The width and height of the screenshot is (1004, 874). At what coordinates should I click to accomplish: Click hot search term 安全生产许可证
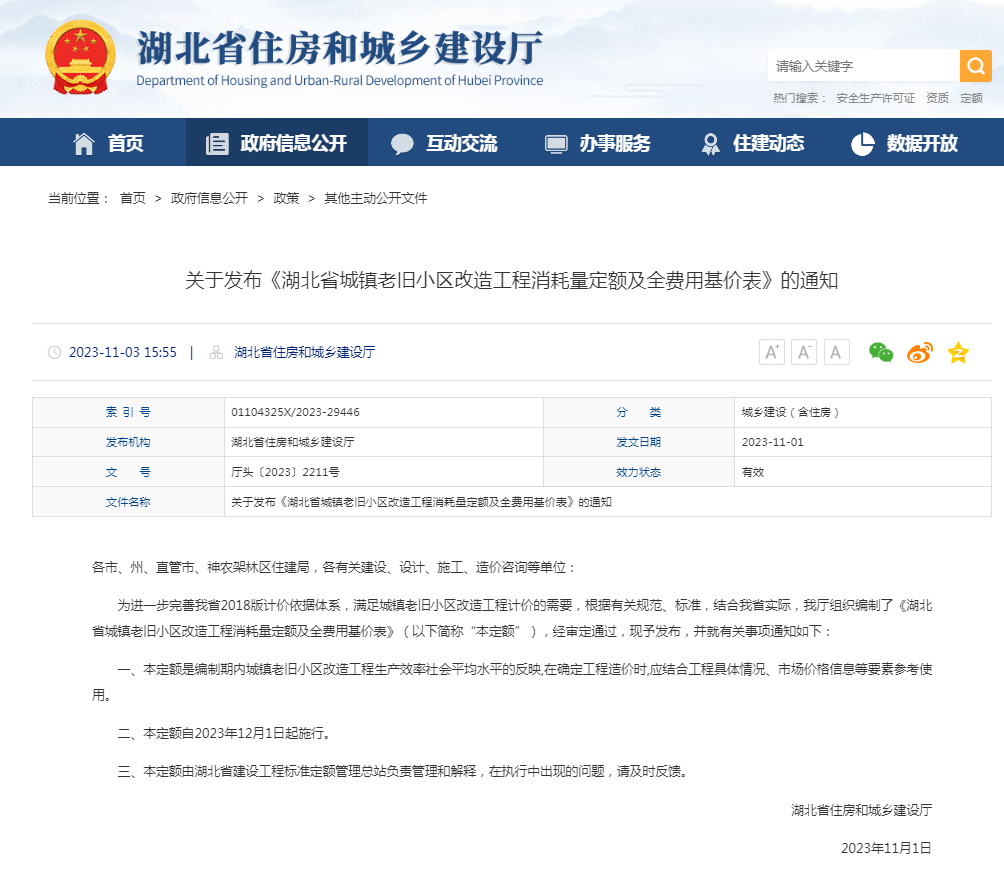(875, 98)
